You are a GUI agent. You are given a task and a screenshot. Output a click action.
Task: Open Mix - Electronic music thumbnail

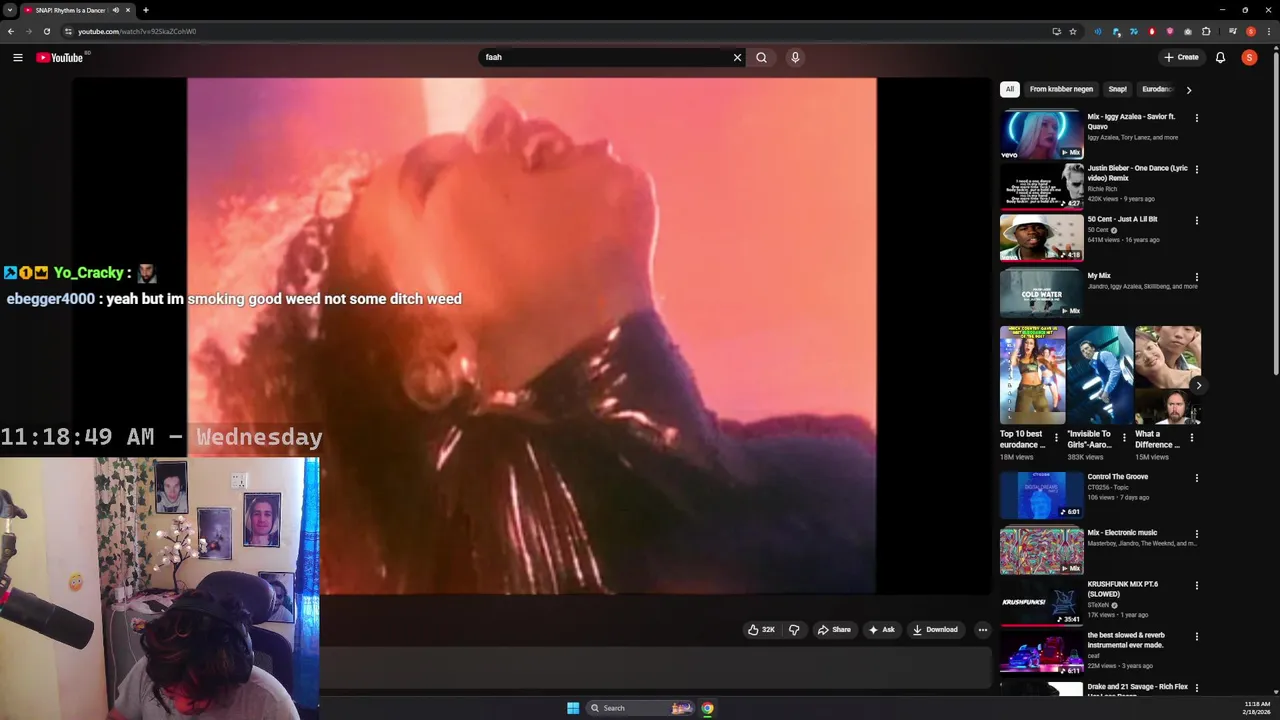click(1041, 550)
